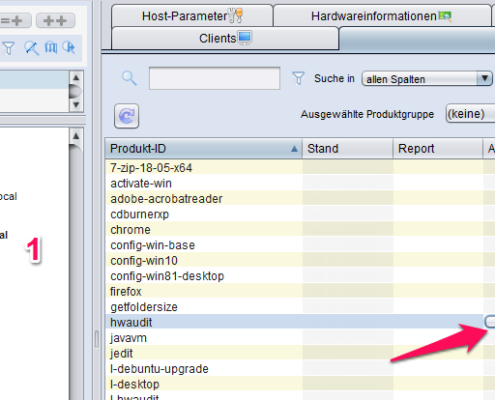Viewport: 495px width, 400px height.
Task: Open the Host-Parameter tab
Action: [192, 16]
